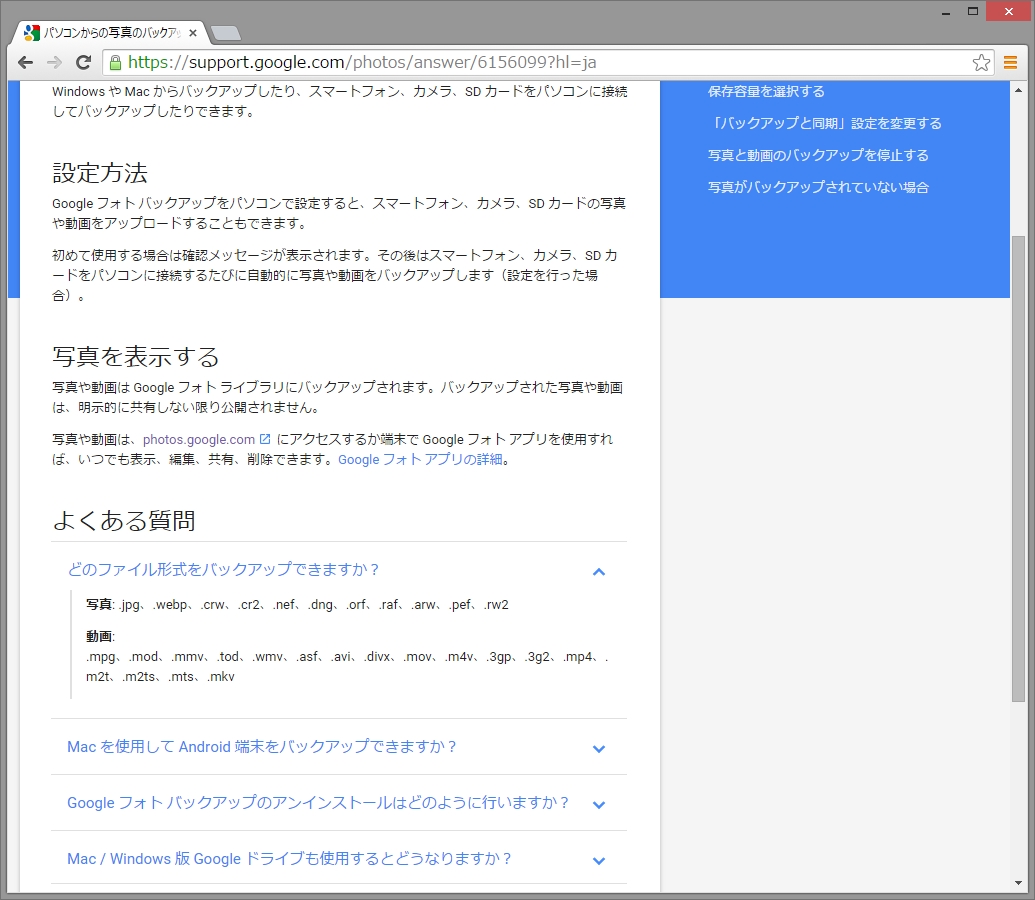Image resolution: width=1035 pixels, height=900 pixels.
Task: Click the vertical scrollbar thumb
Action: point(1018,469)
